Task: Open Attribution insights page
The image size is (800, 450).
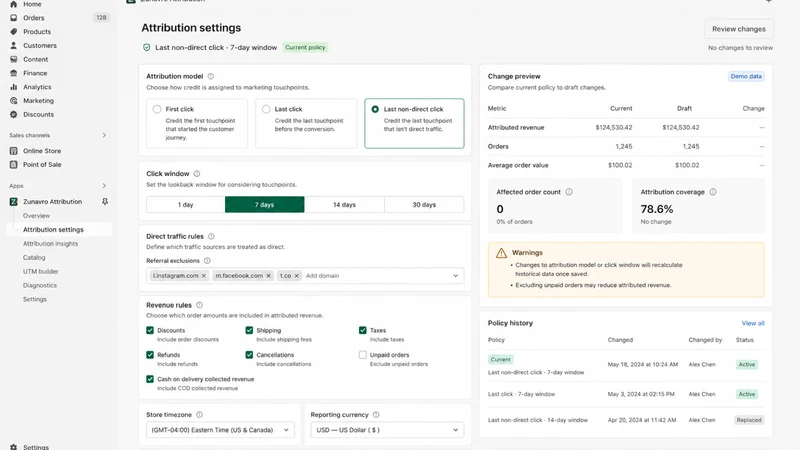Action: (x=51, y=244)
